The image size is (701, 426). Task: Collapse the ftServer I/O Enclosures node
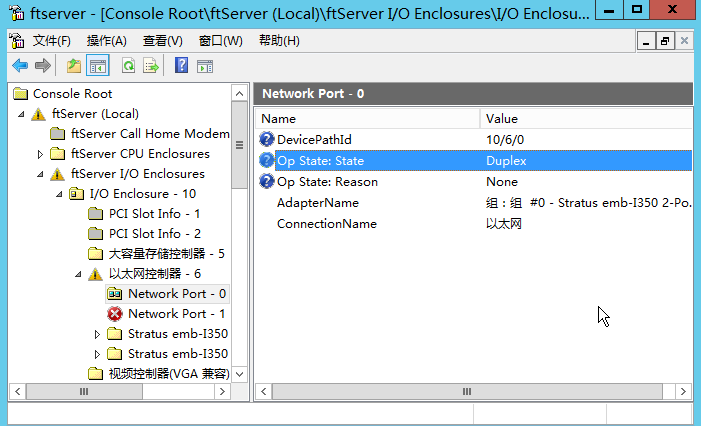[x=40, y=174]
